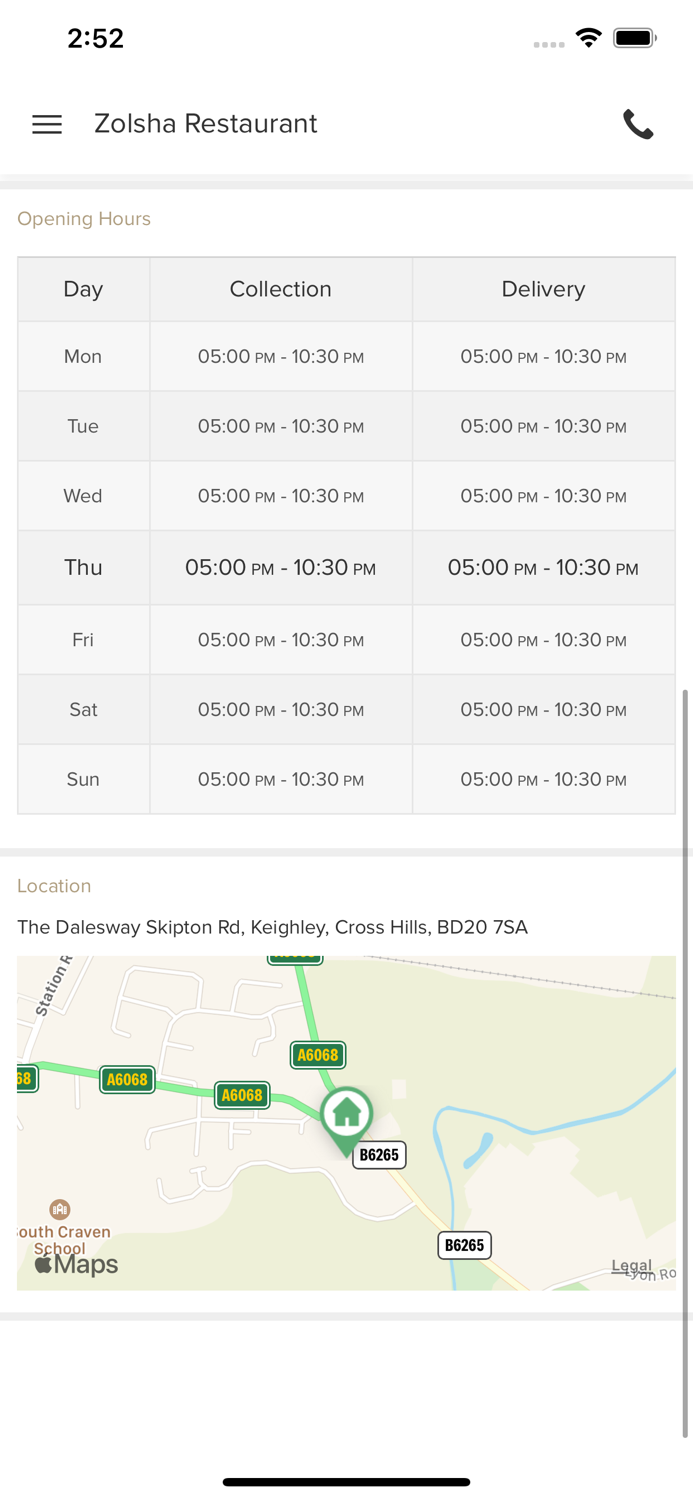The width and height of the screenshot is (693, 1500).
Task: Tap the phone call icon
Action: 638,124
